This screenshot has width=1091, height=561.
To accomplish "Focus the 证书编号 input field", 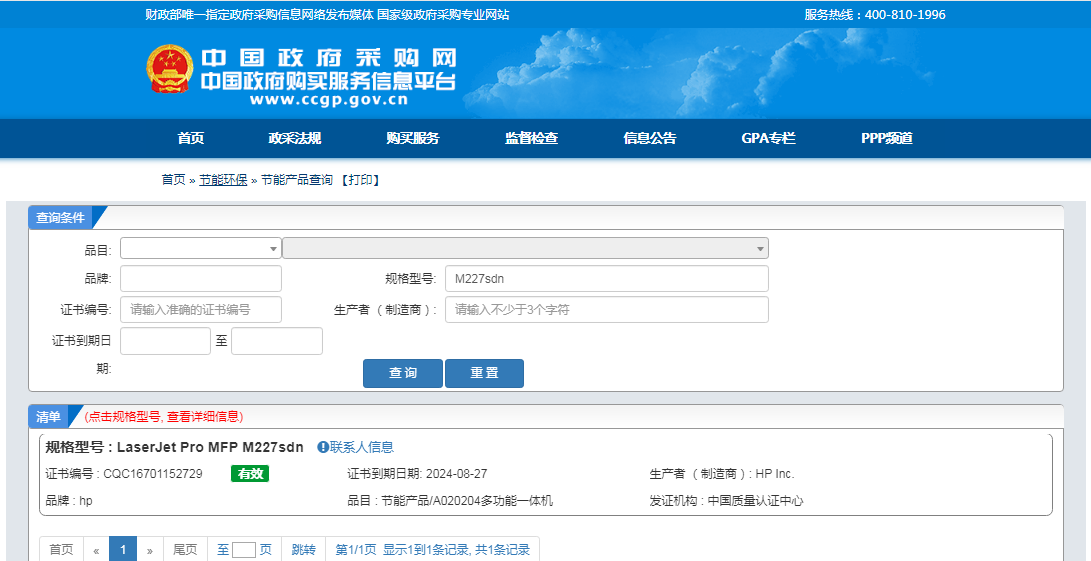I will (x=200, y=310).
